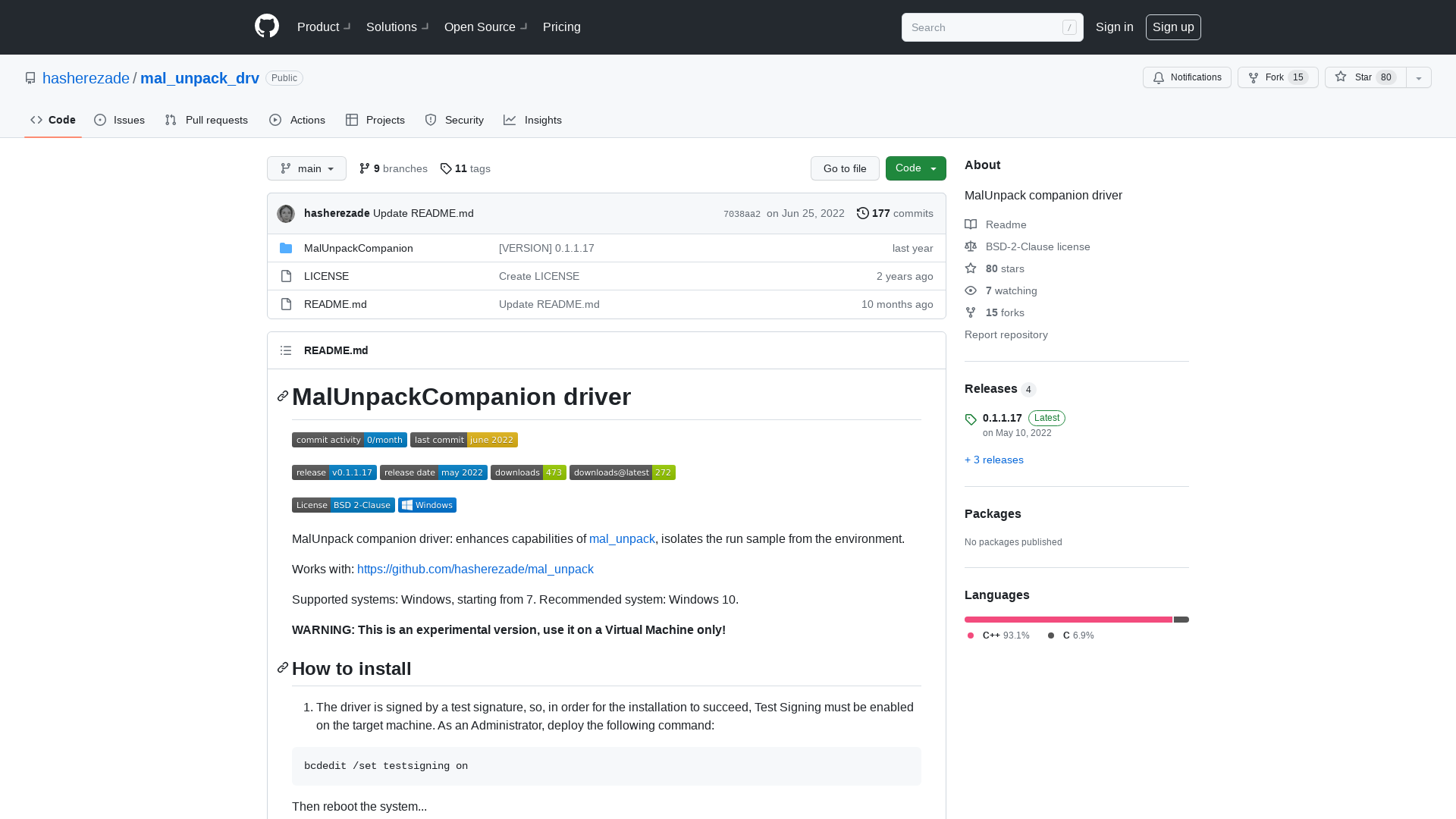Screen dimensions: 1456x819
Task: Click the Go to file button
Action: tap(845, 168)
